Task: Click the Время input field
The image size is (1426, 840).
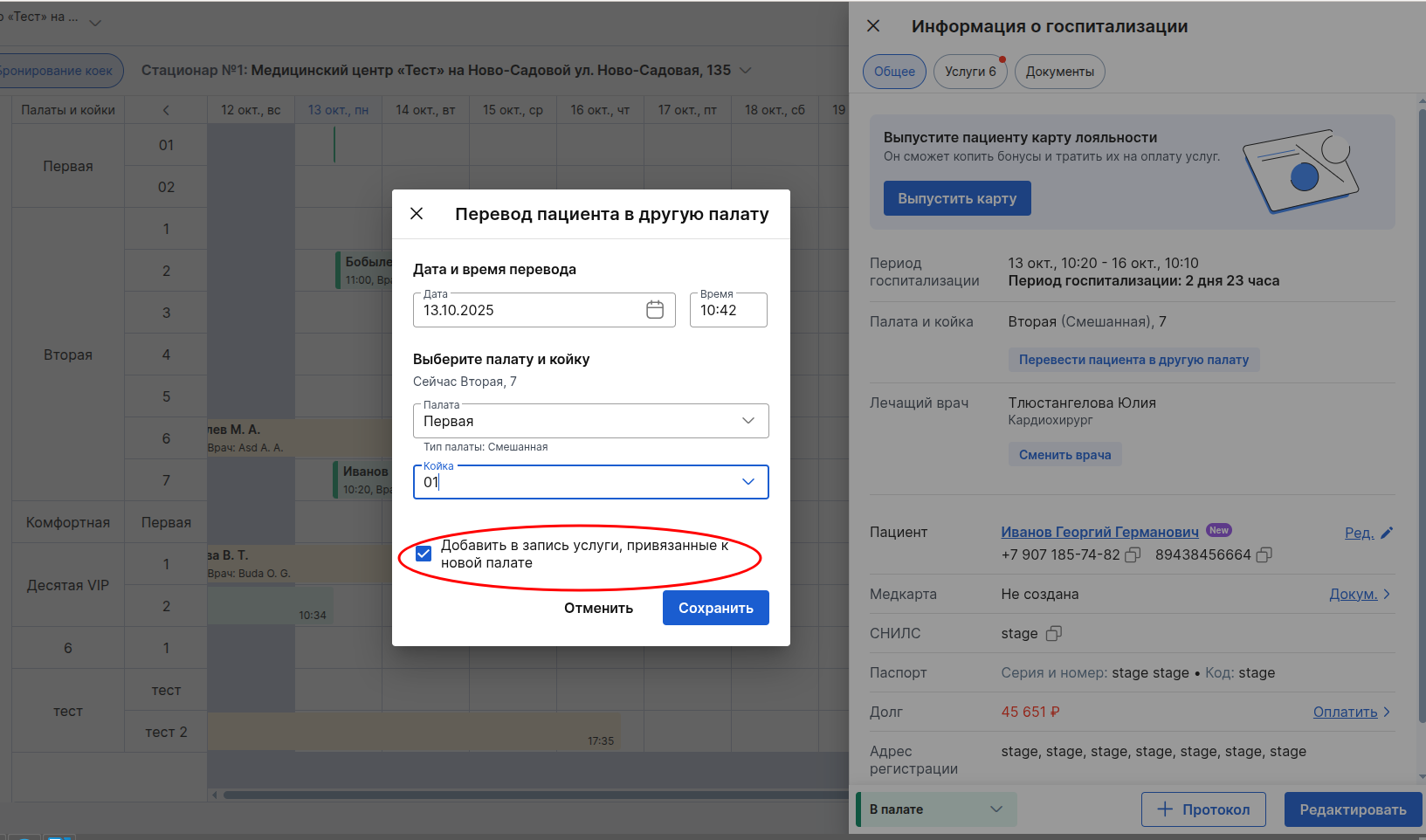Action: [728, 310]
